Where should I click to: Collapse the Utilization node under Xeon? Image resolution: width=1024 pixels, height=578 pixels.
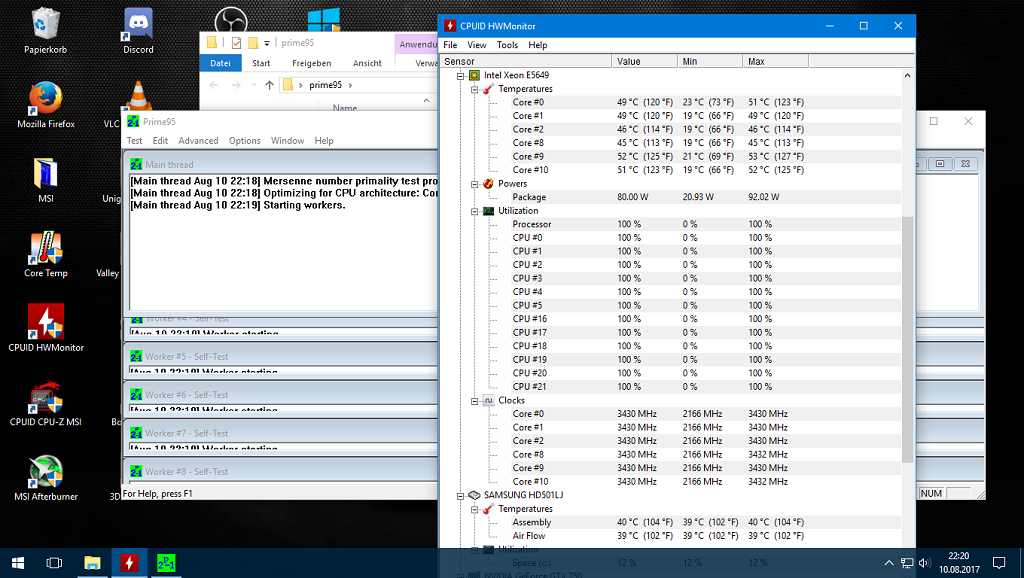pyautogui.click(x=475, y=211)
